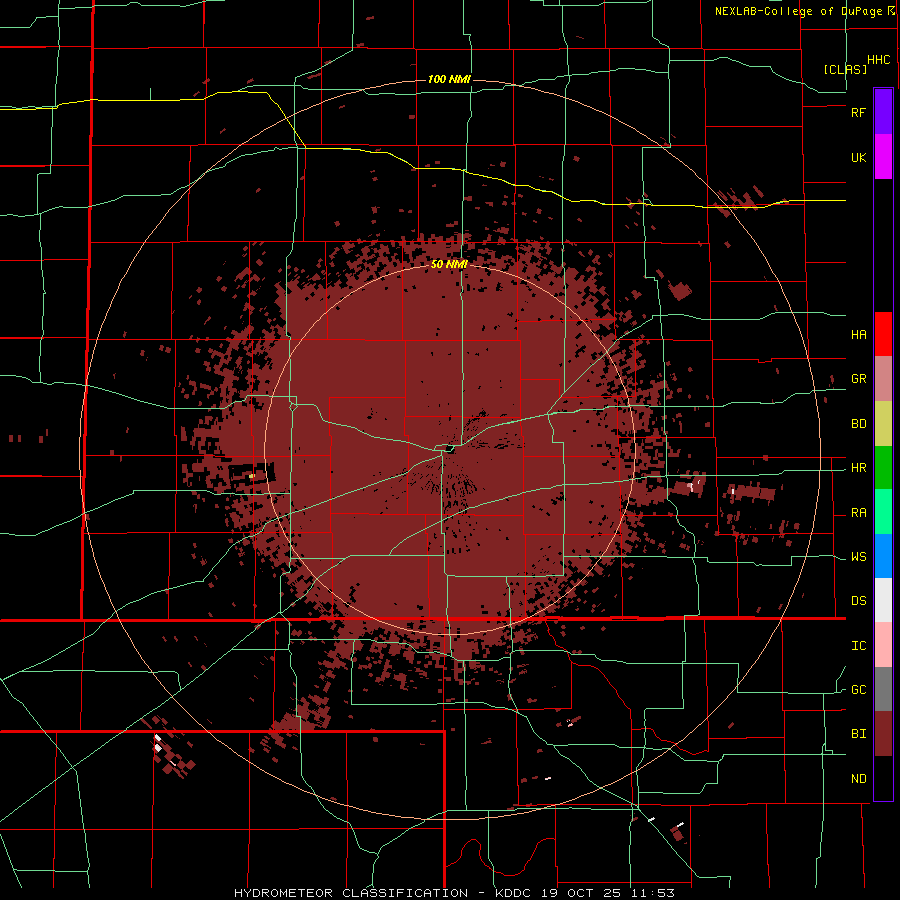Click the ND black legend swatch
The width and height of the screenshot is (900, 900).
click(x=883, y=778)
